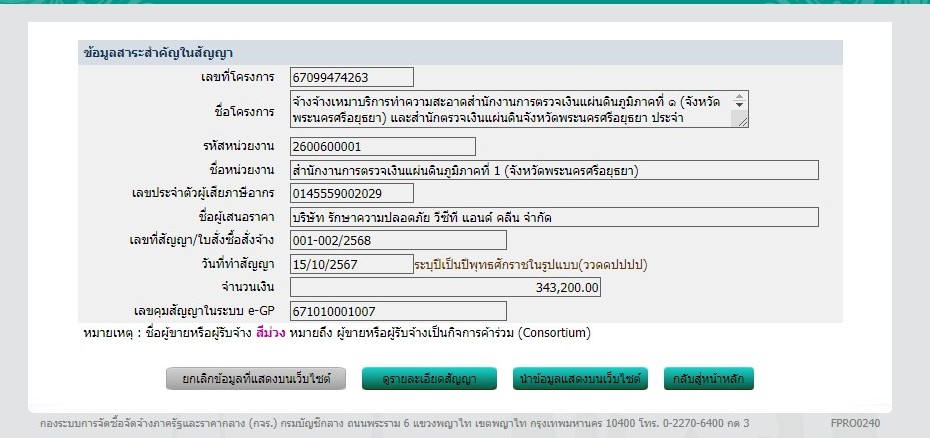This screenshot has height=438, width=930.
Task: Click the ยกเลิกข้อมูลที่แสดงบนเว็บไซต์ button
Action: point(256,379)
